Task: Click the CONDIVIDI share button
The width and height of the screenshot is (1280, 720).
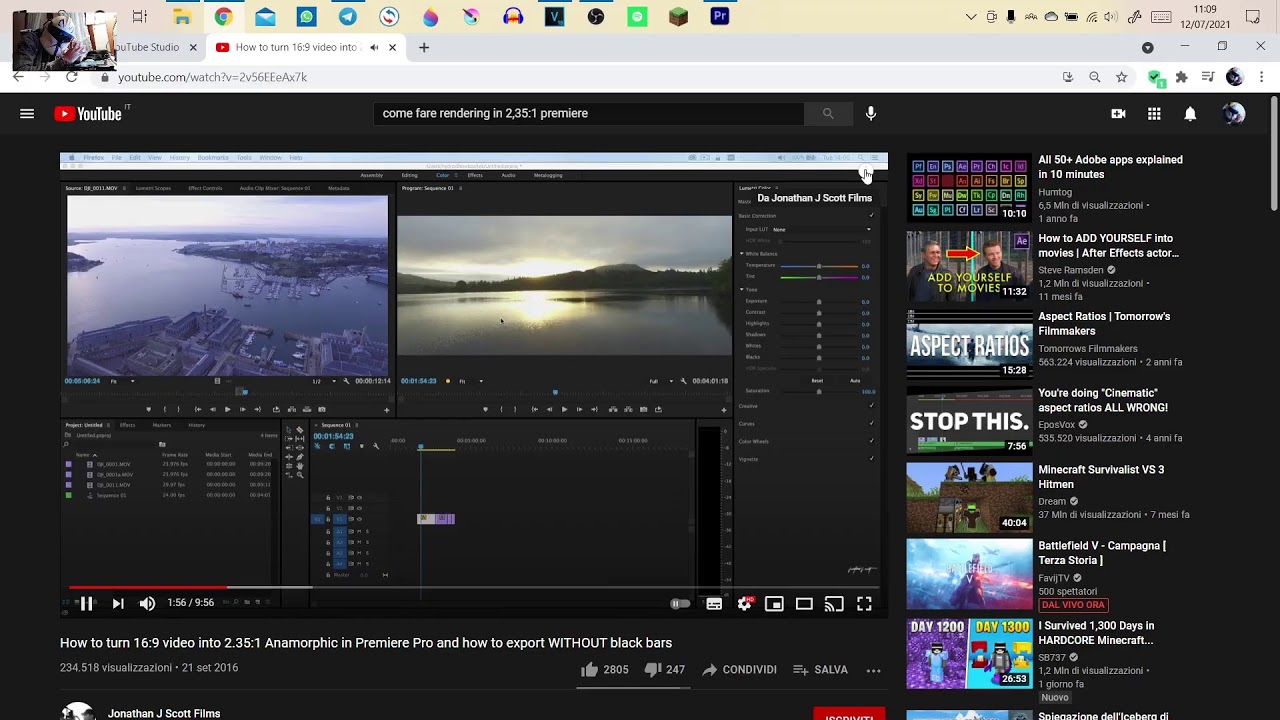Action: coord(739,670)
